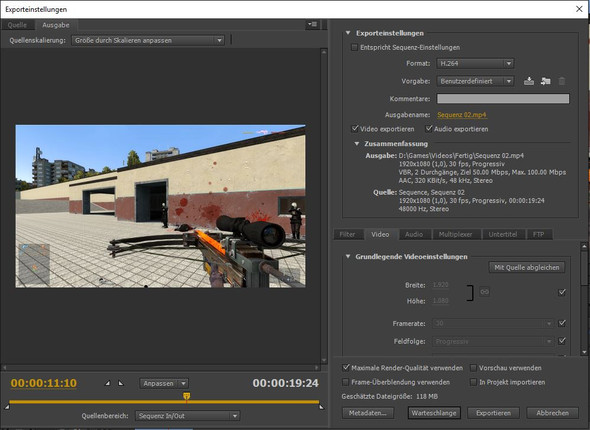This screenshot has width=590, height=430.
Task: Collapse Grundlegende Videoeinstellungen section
Action: click(348, 257)
